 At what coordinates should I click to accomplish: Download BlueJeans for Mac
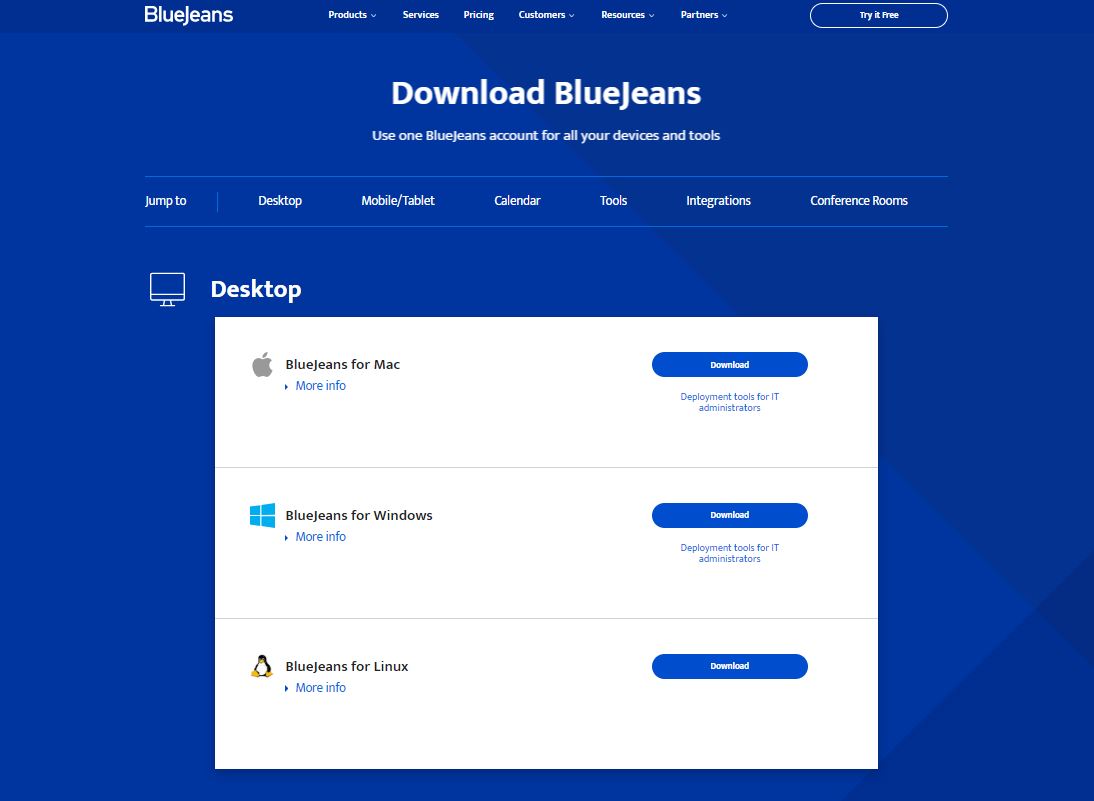(729, 365)
